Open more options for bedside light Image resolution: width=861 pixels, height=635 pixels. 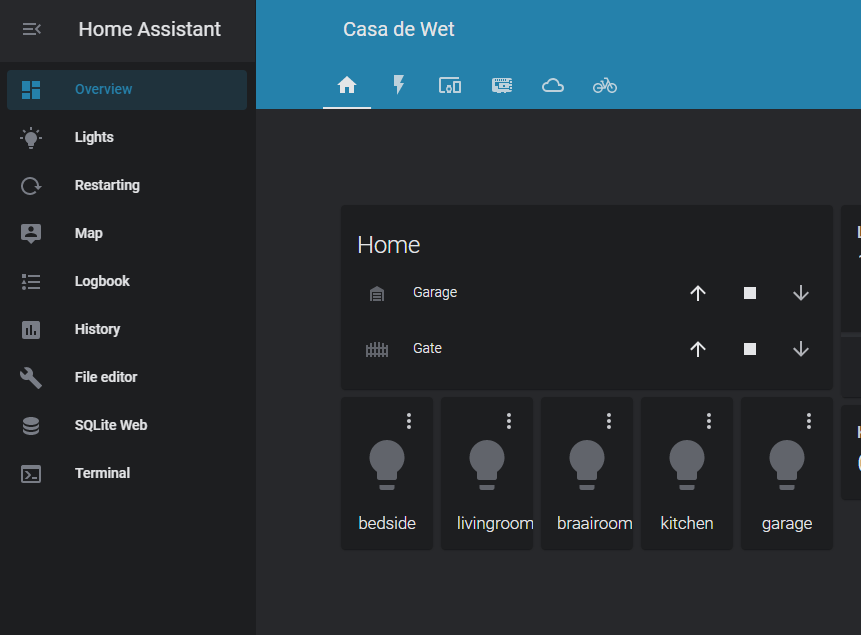(409, 421)
